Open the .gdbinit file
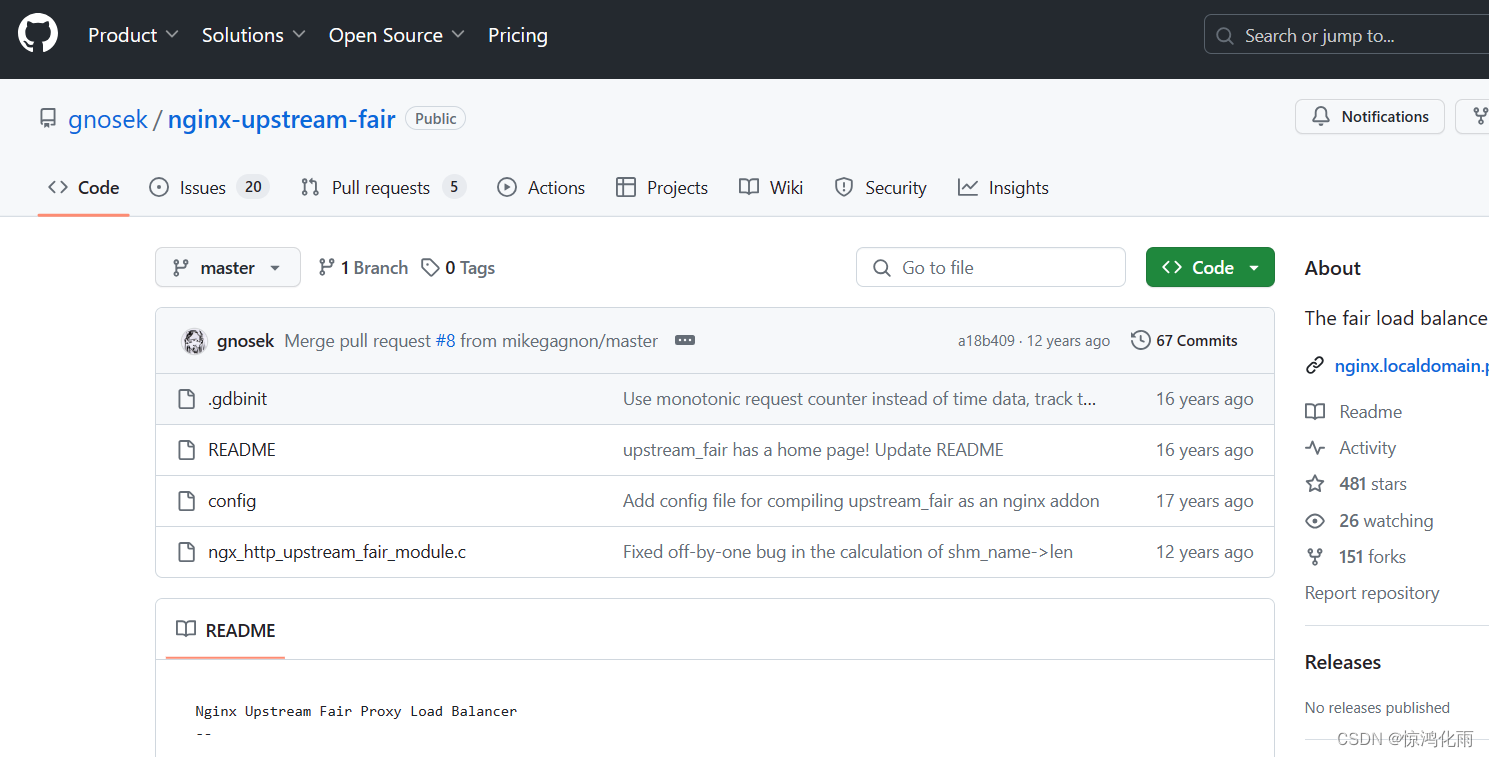 238,399
